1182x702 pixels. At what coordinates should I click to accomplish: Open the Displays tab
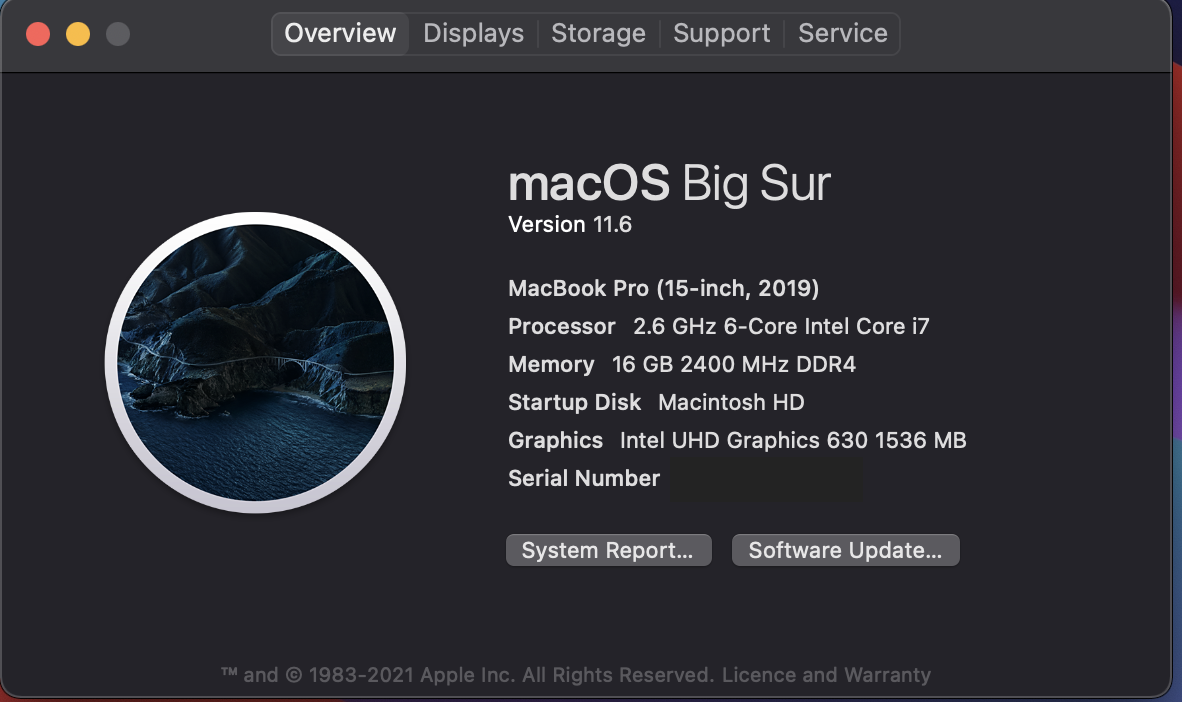coord(473,33)
